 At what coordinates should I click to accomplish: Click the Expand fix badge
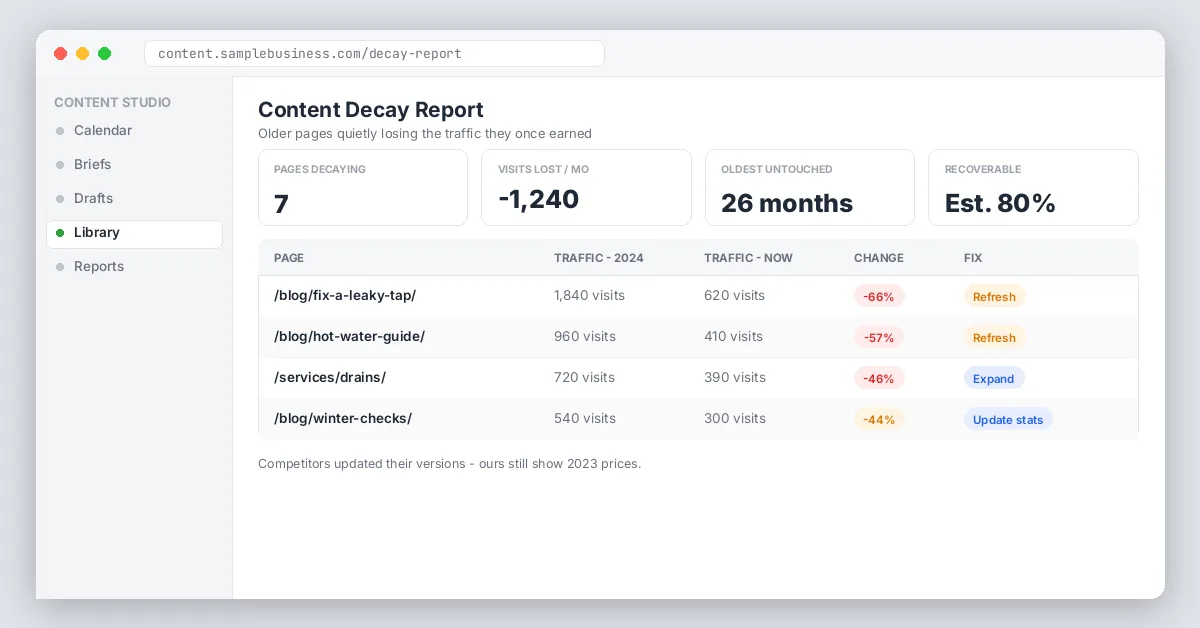coord(994,378)
